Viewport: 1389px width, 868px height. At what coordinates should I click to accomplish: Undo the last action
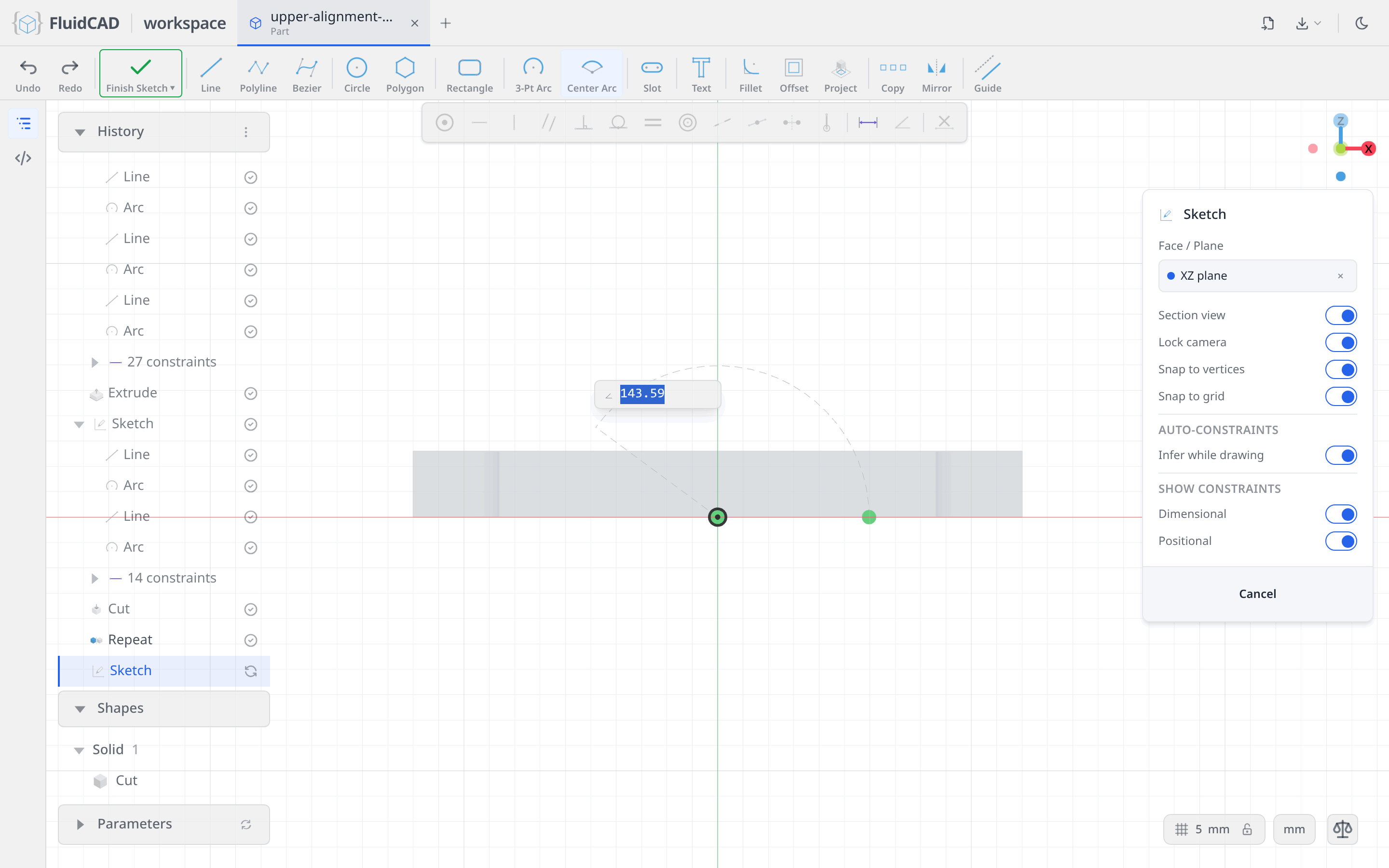coord(27,74)
